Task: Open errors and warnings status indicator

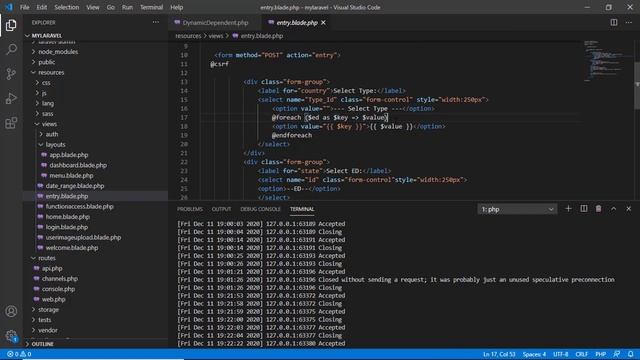Action: coord(19,354)
